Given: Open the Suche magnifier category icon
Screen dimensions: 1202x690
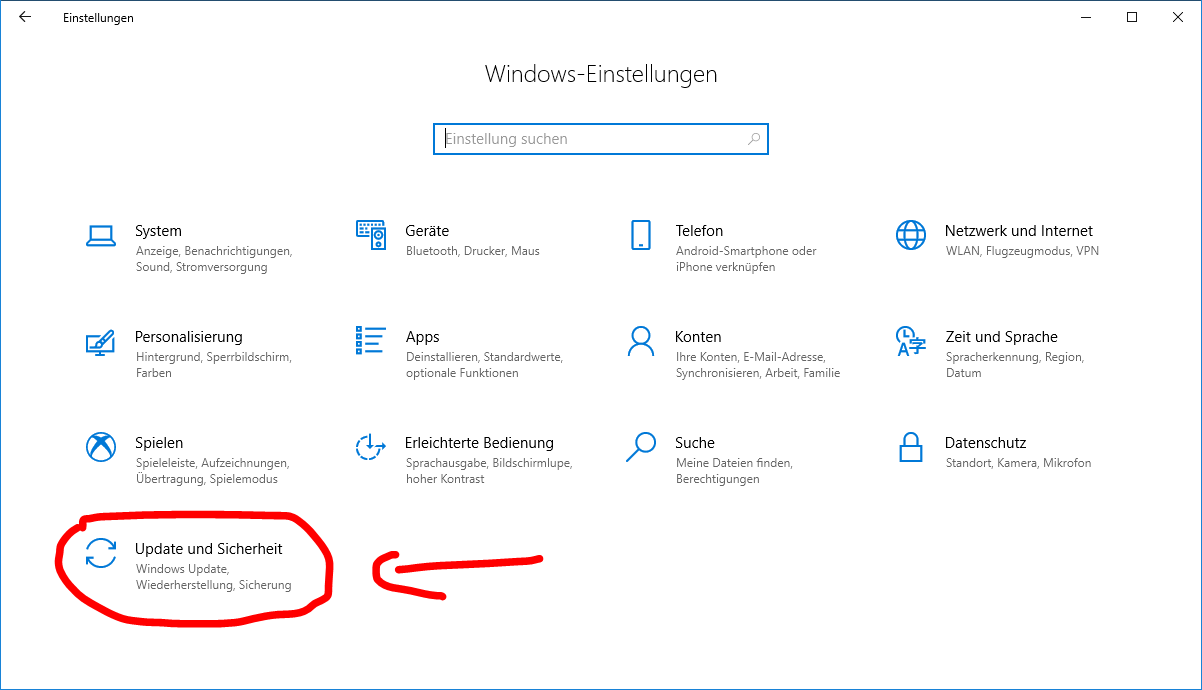Looking at the screenshot, I should point(641,447).
